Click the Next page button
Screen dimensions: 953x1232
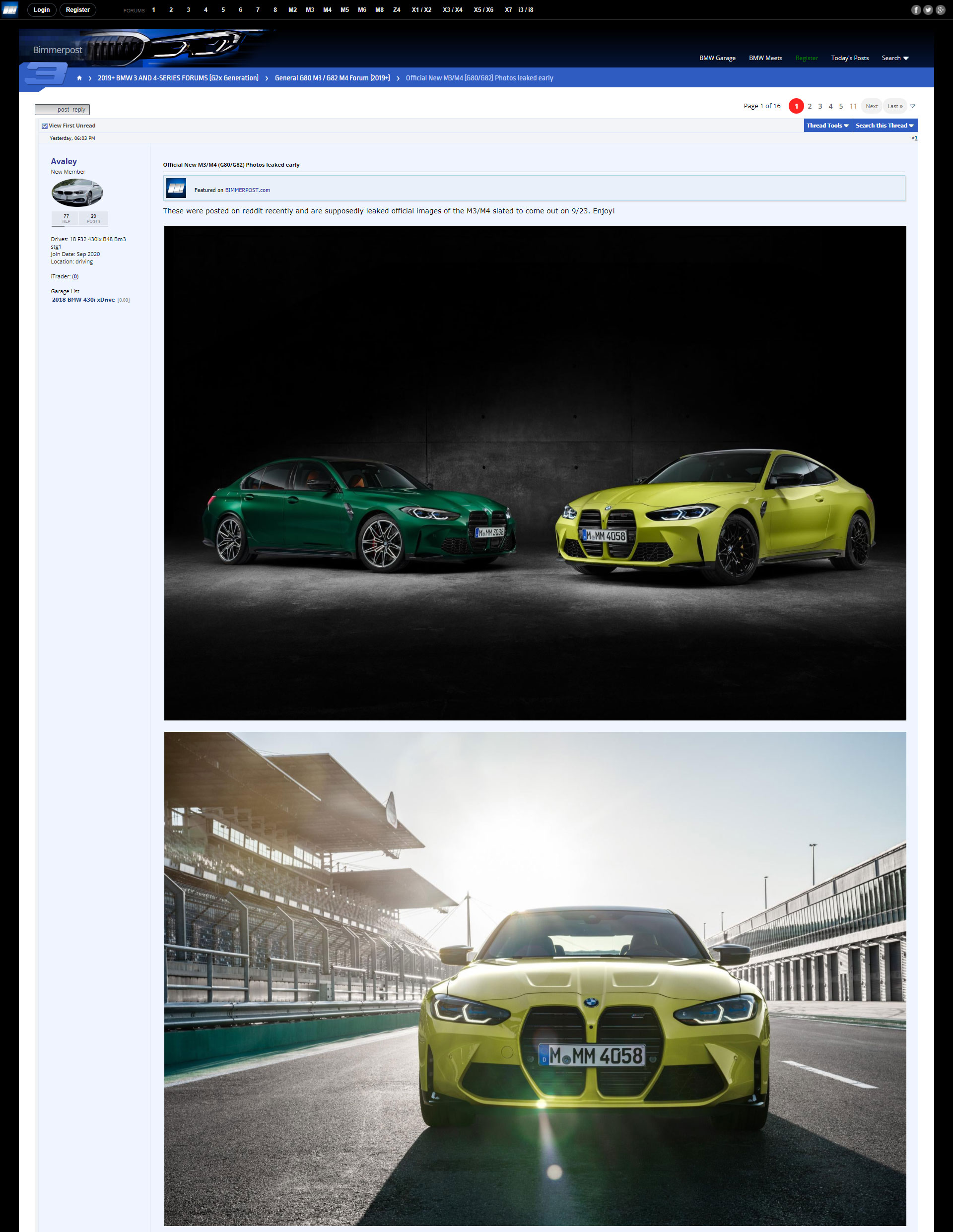click(872, 106)
